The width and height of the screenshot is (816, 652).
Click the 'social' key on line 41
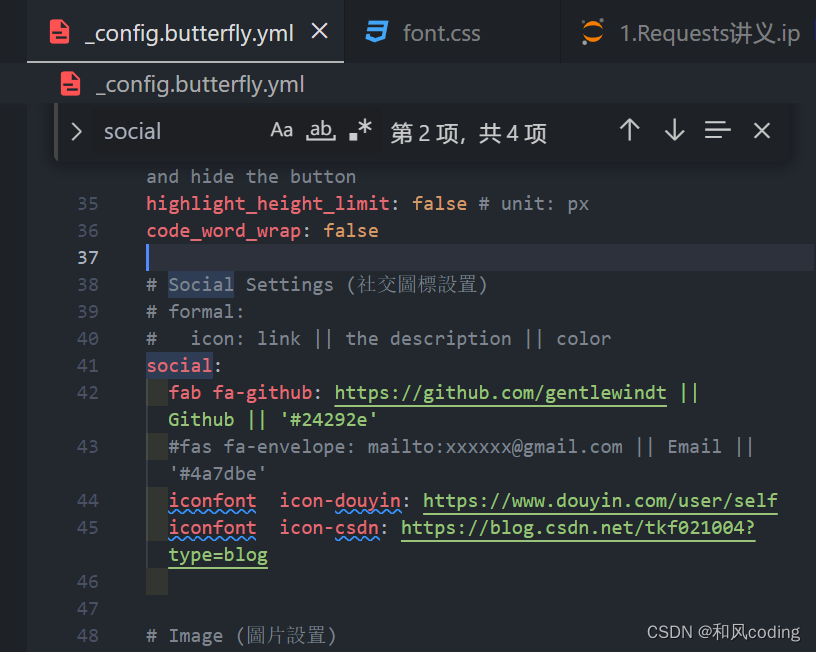tap(180, 366)
